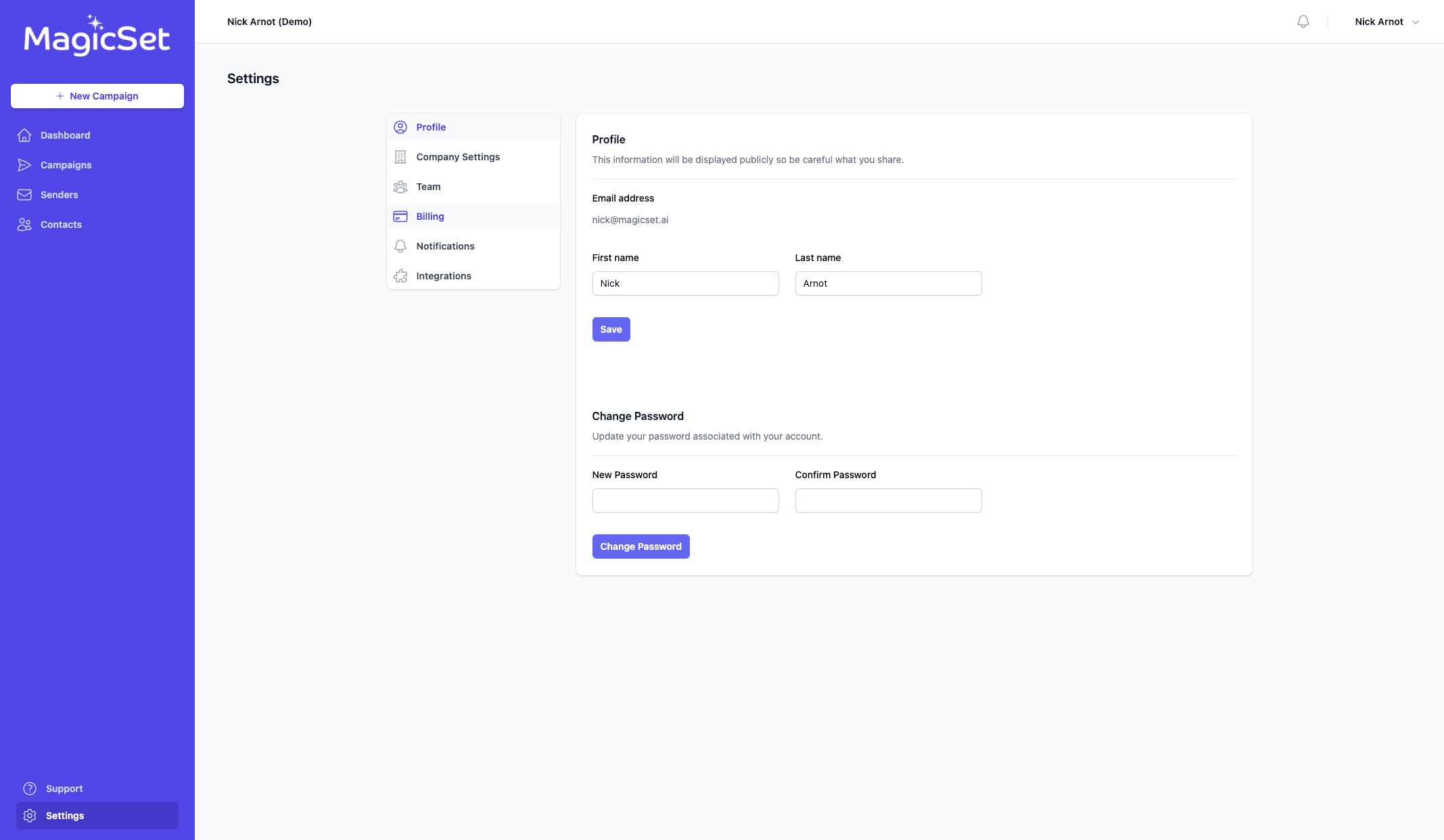Screen dimensions: 1444x840
Task: Open the Notifications settings label
Action: pos(445,246)
